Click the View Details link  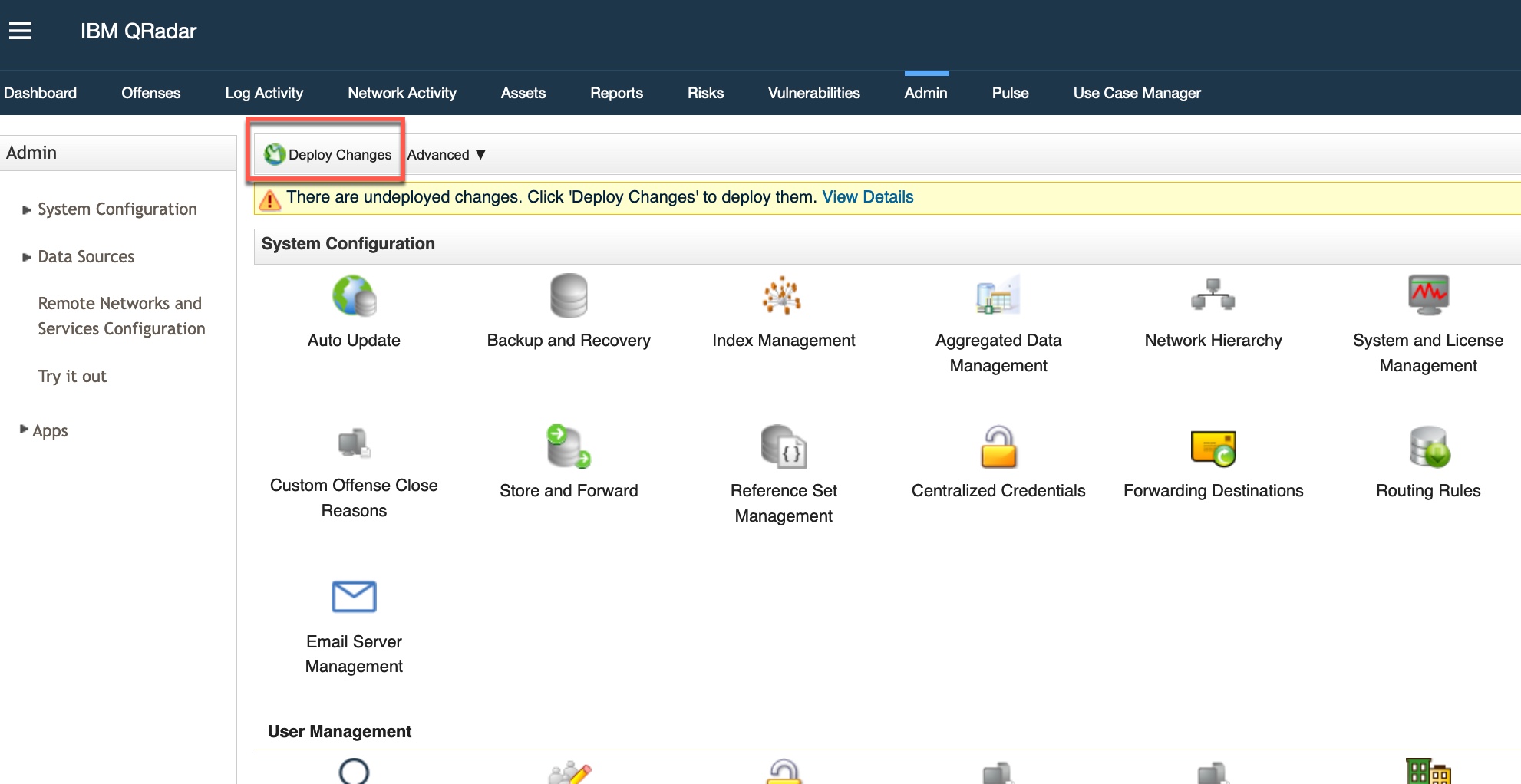click(x=867, y=197)
